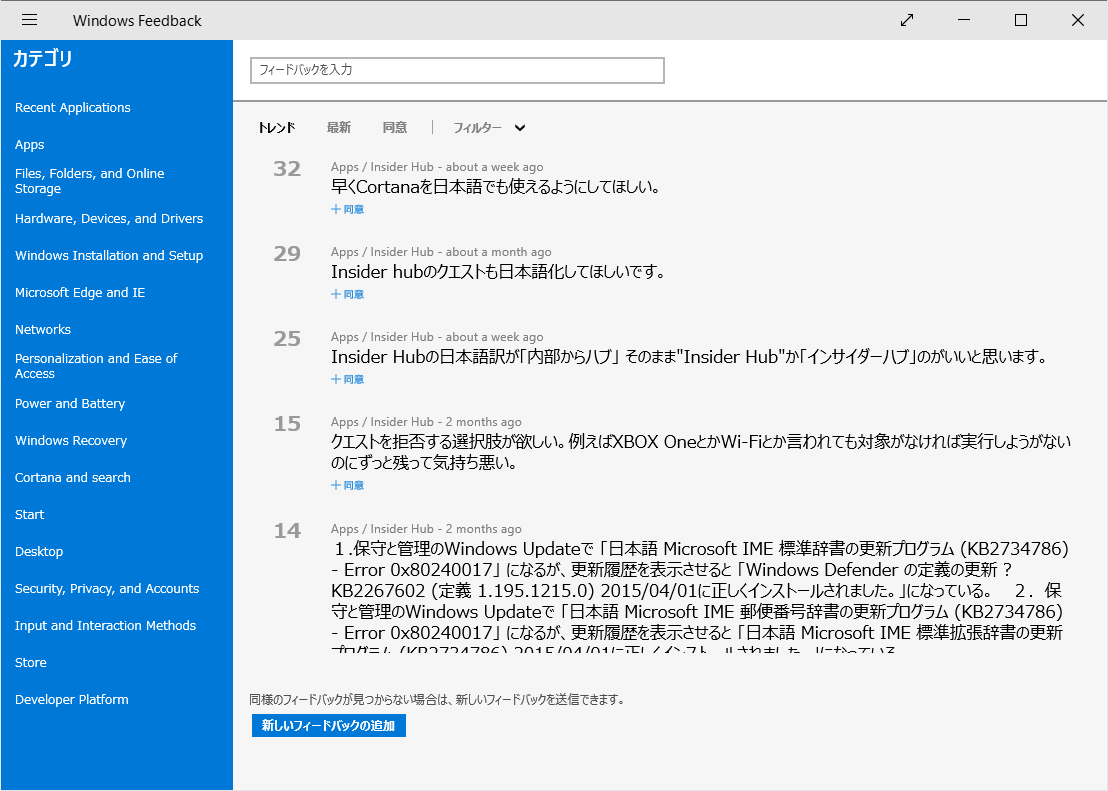Maximize the Windows Feedback window

click(1020, 20)
